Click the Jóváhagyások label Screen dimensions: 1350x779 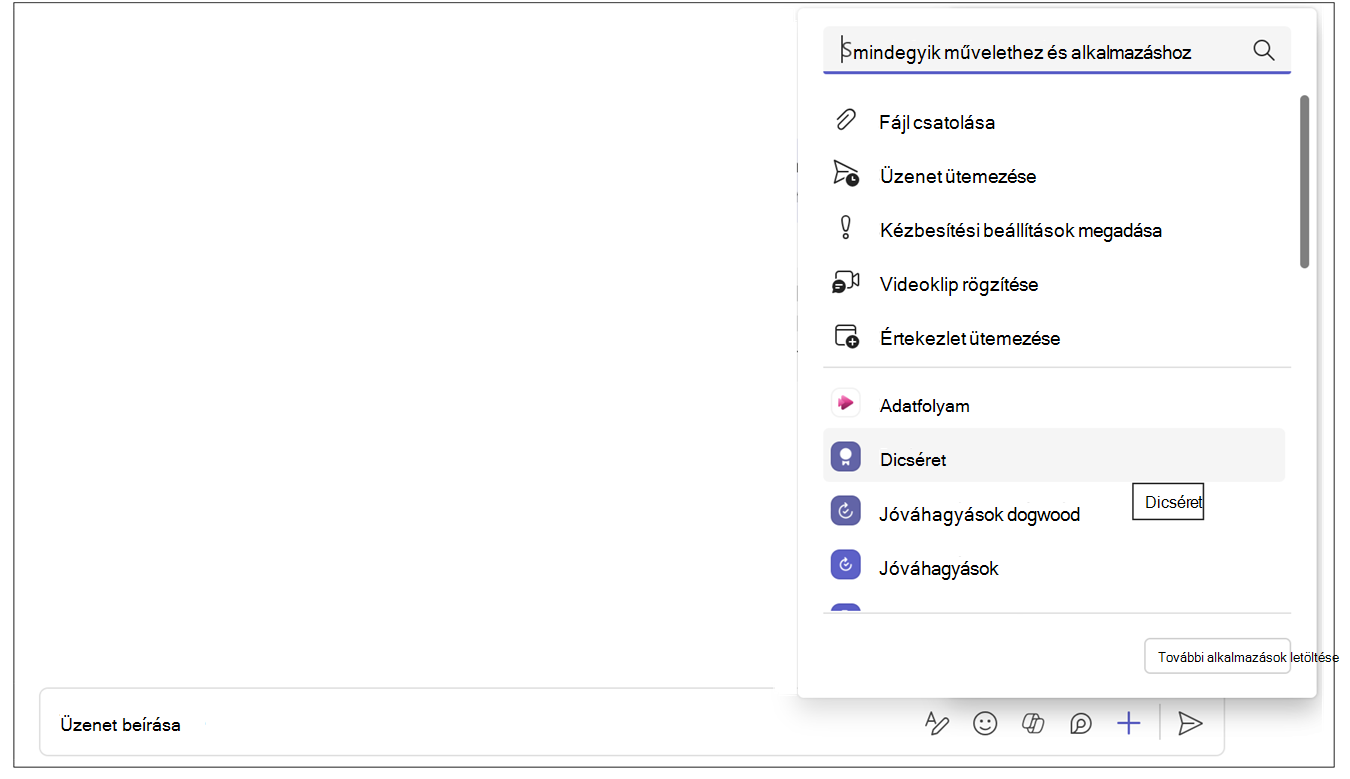(x=938, y=568)
